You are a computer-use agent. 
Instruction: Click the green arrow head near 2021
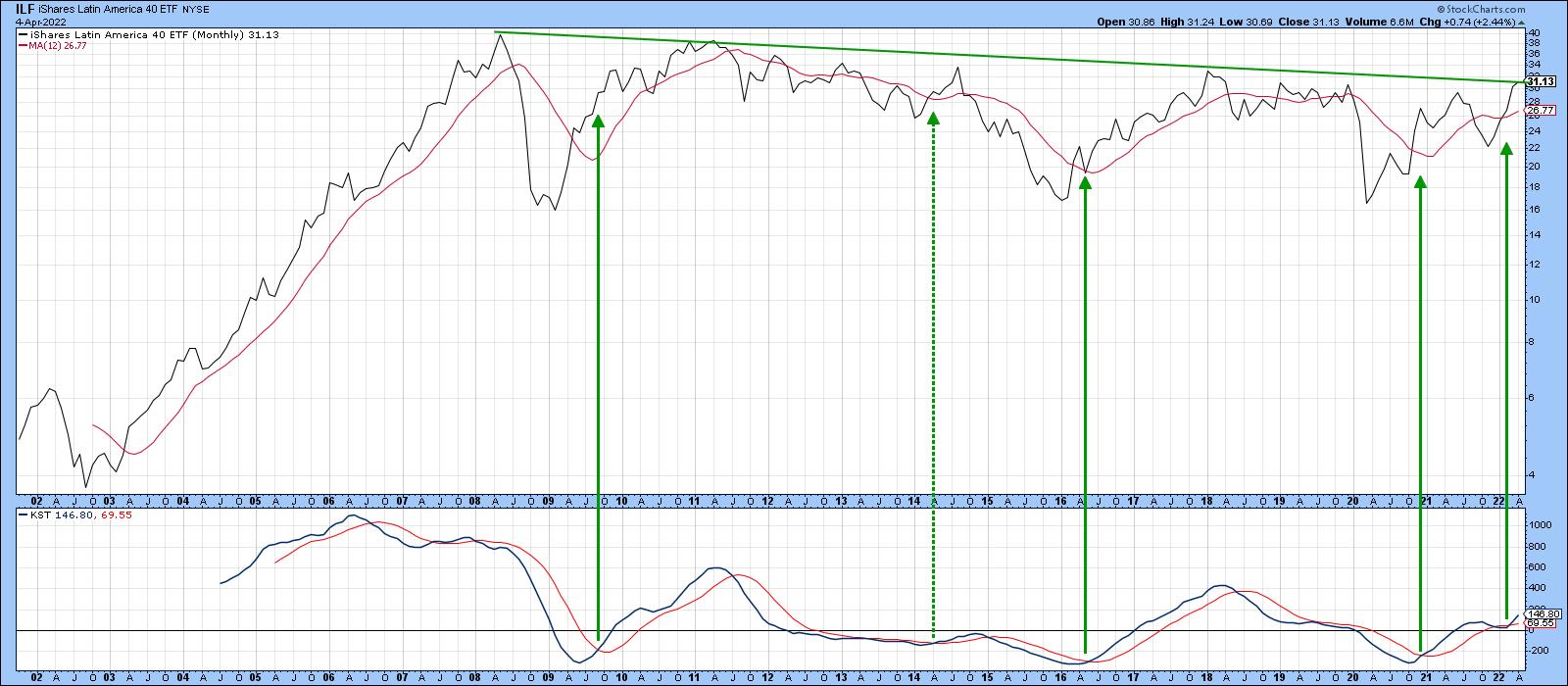[x=1420, y=181]
